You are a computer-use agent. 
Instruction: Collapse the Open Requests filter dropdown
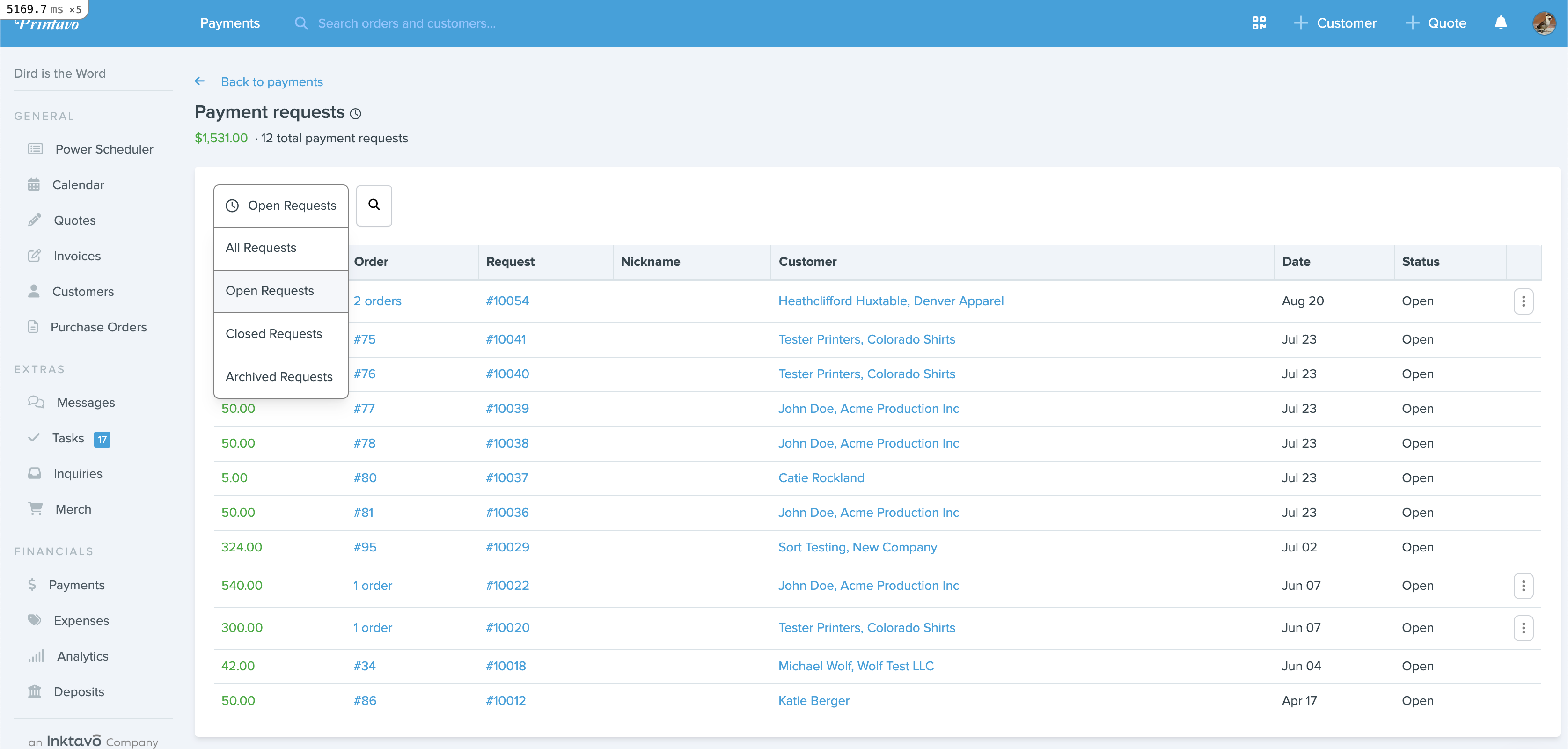(281, 206)
